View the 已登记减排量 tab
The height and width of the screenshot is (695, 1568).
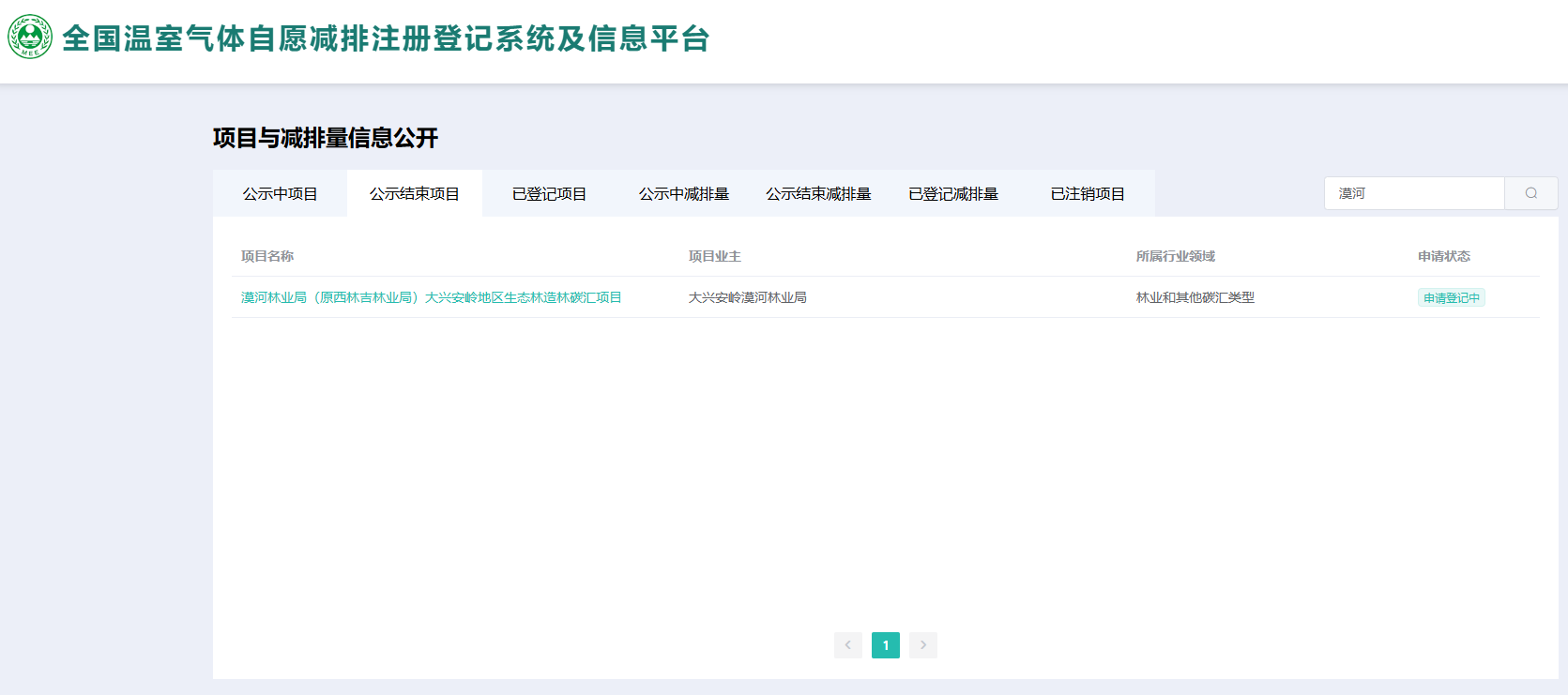952,194
